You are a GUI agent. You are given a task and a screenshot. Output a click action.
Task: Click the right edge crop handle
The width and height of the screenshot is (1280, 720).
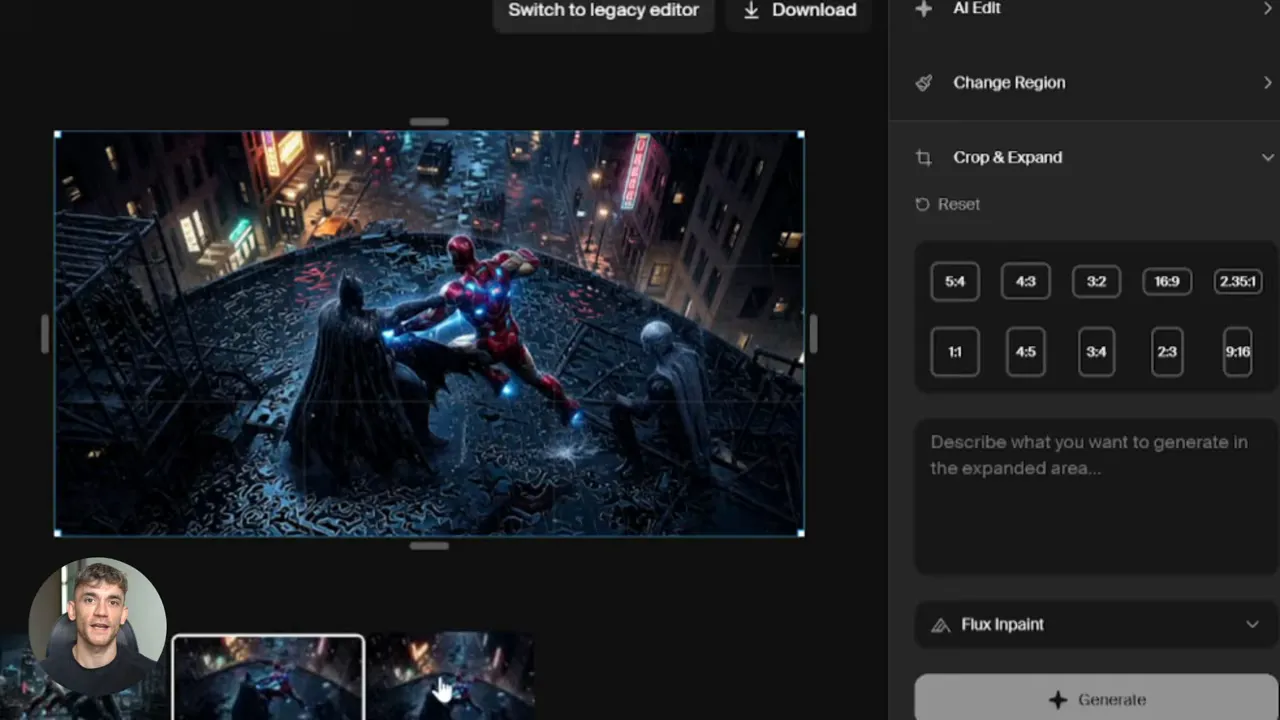click(x=813, y=333)
